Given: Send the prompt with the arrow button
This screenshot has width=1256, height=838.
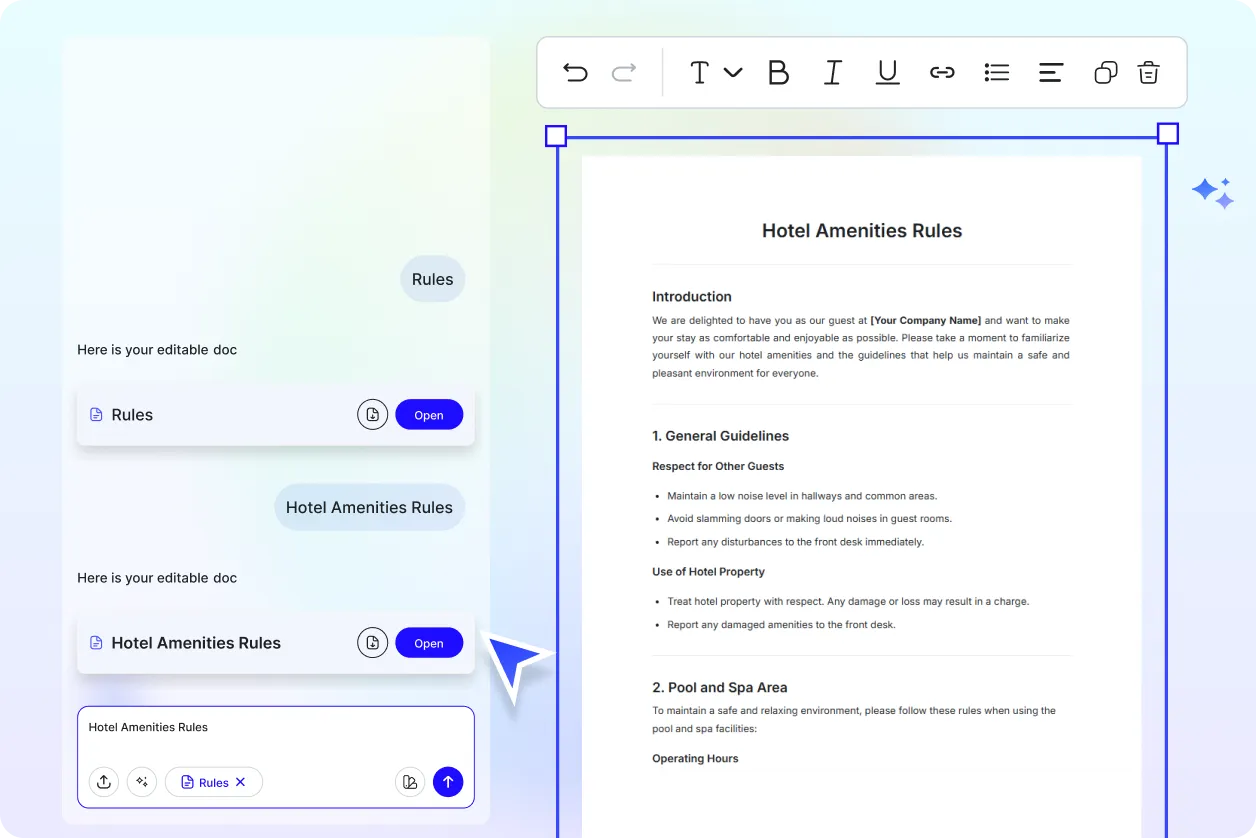Looking at the screenshot, I should [448, 782].
